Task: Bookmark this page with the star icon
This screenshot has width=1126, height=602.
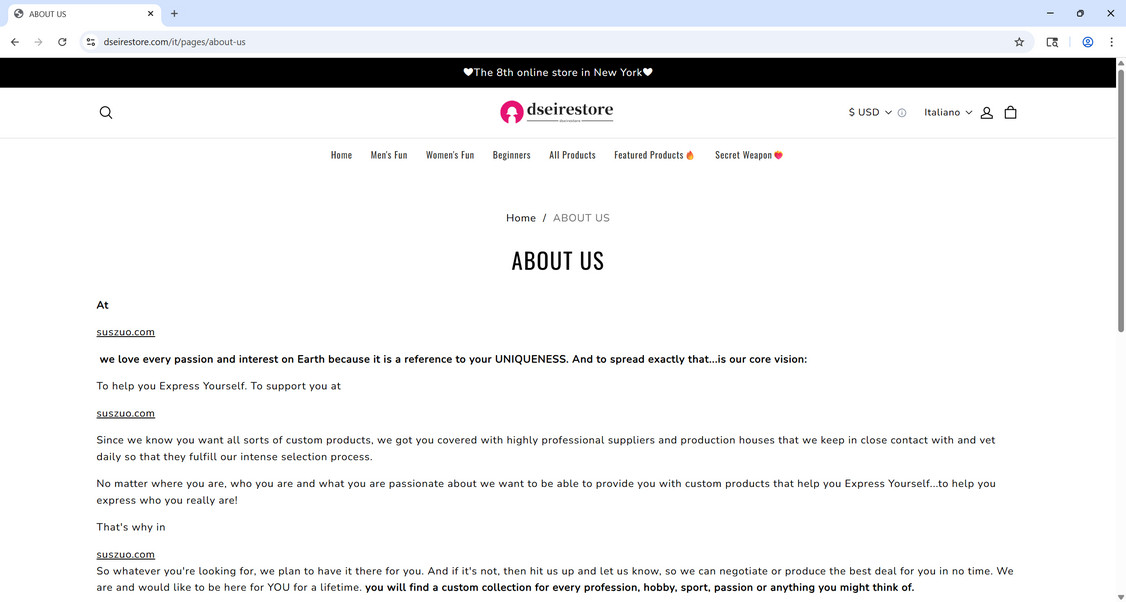Action: (x=1019, y=42)
